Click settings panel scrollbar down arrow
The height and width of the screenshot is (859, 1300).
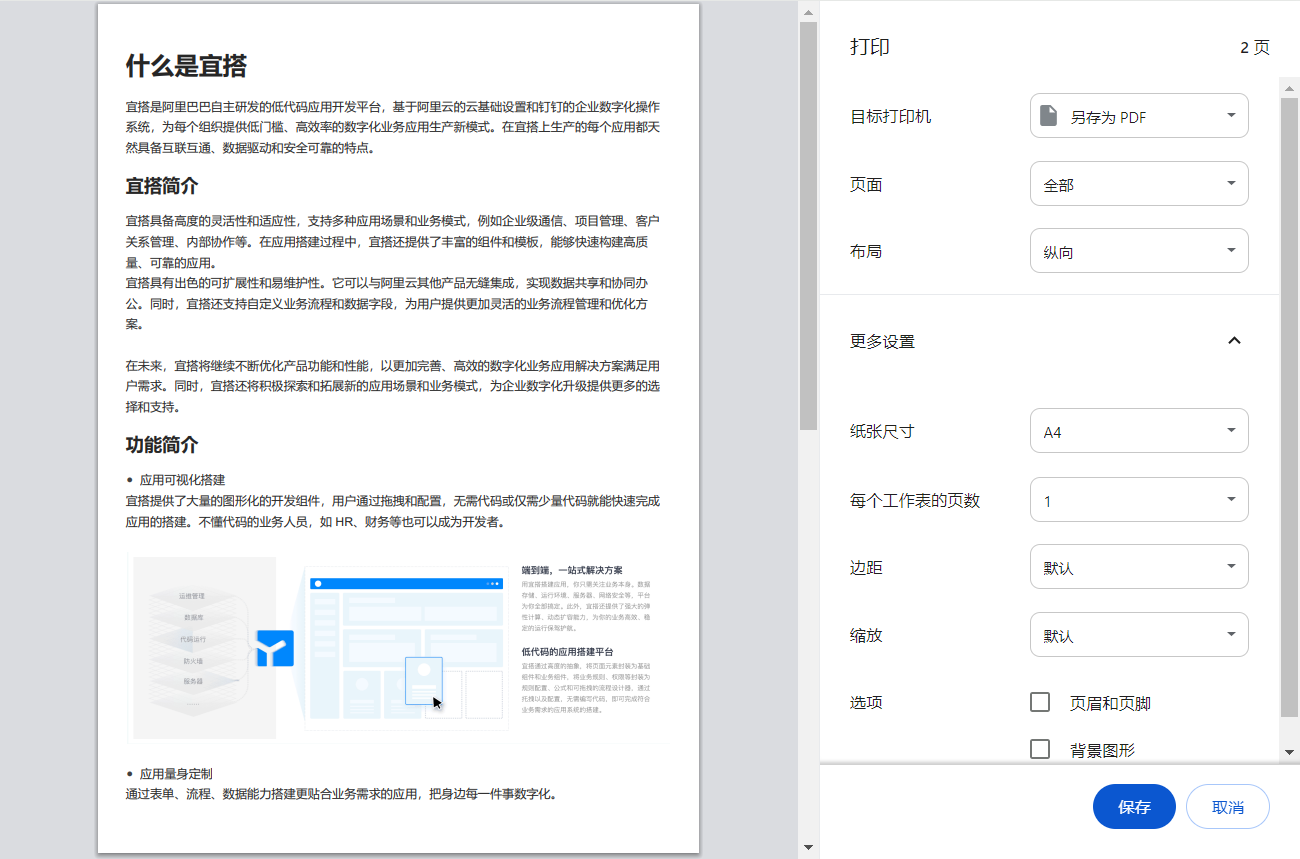click(1289, 751)
